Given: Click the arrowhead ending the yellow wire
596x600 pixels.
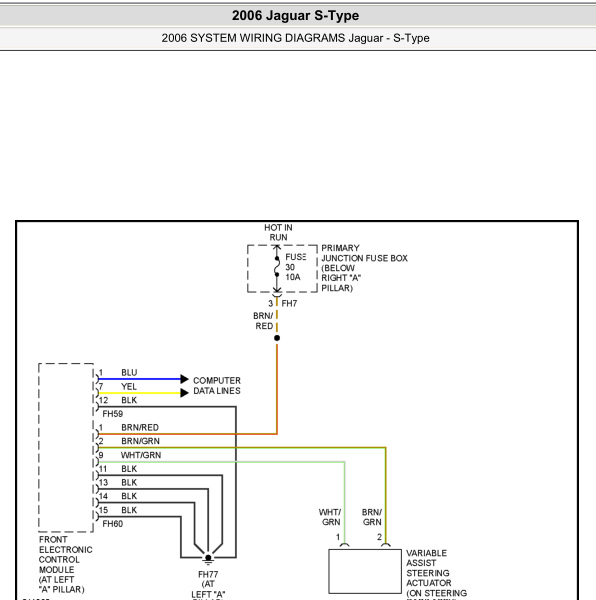Looking at the screenshot, I should pyautogui.click(x=184, y=393).
